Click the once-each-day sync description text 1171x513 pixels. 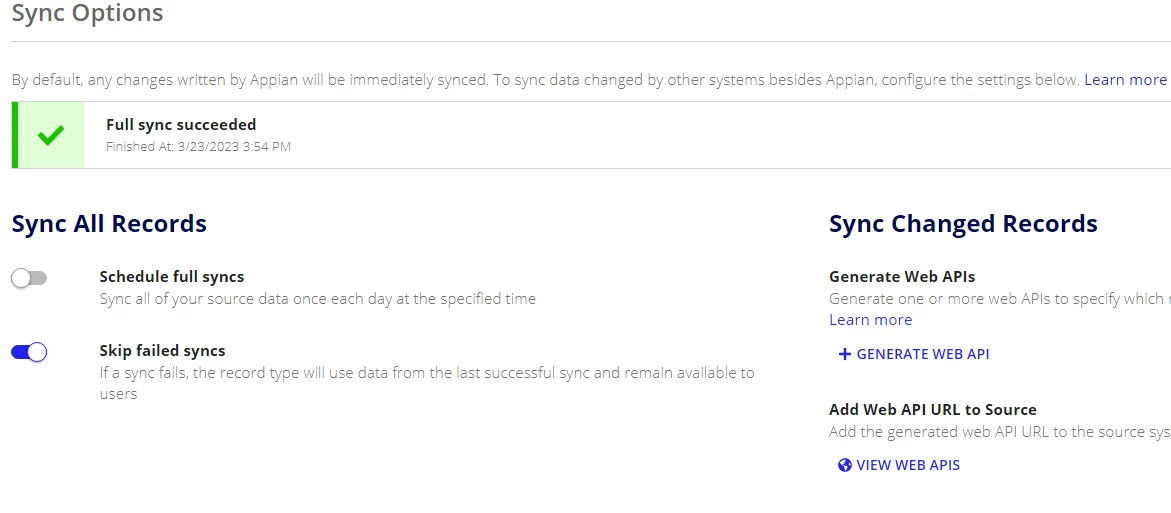pos(317,299)
